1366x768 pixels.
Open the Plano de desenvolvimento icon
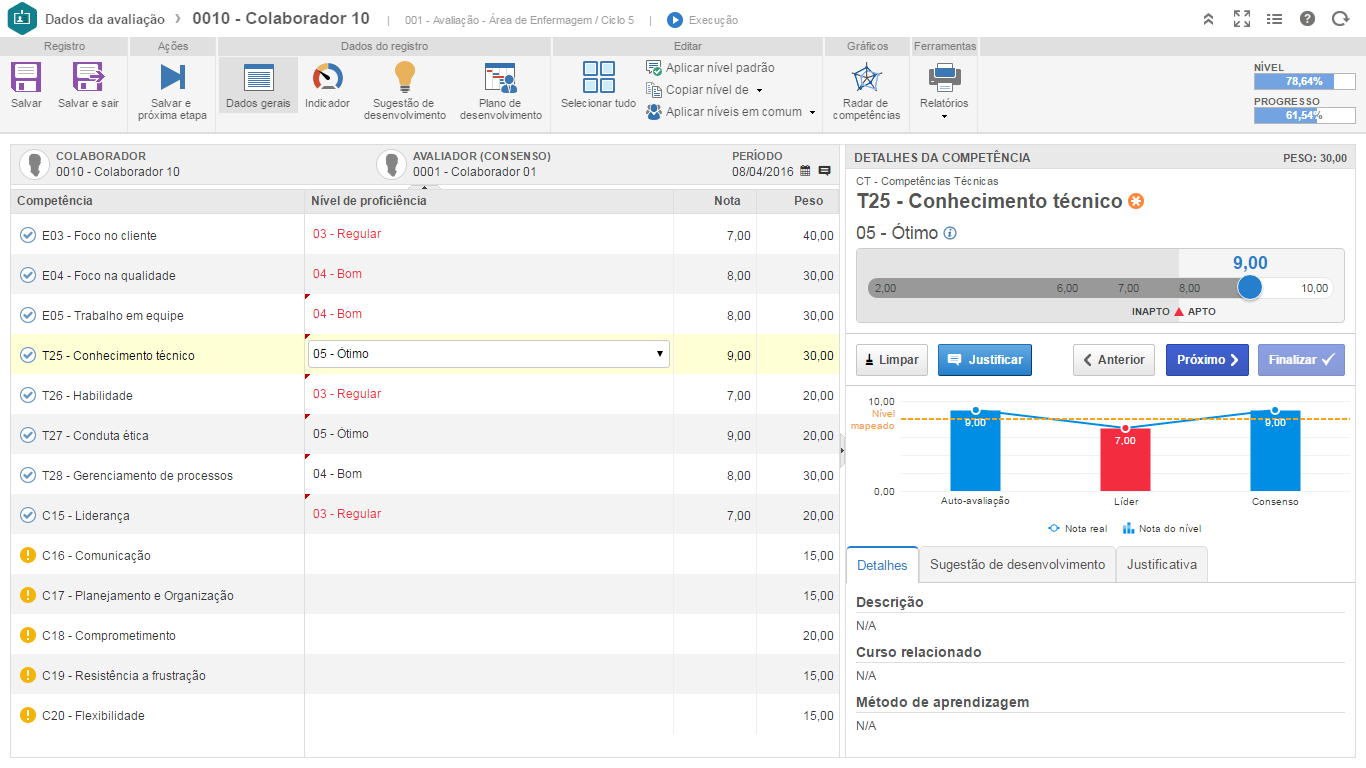[500, 78]
